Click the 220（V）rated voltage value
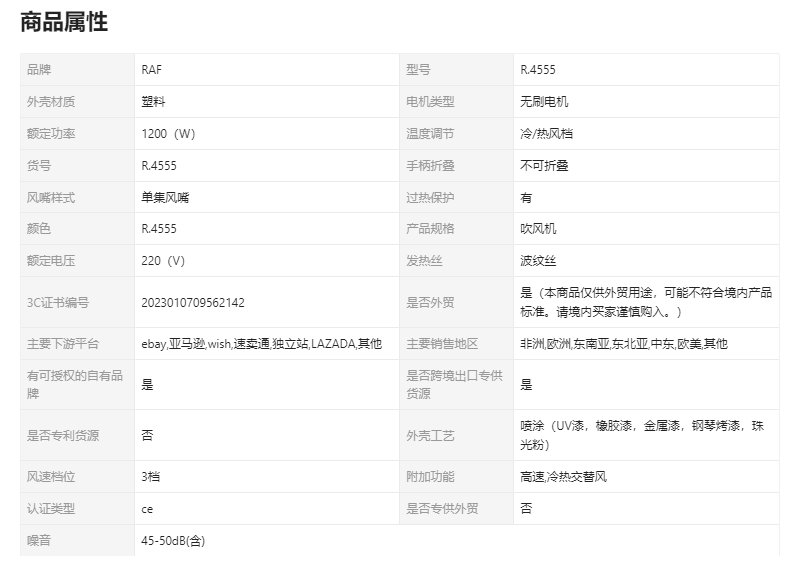 point(164,261)
